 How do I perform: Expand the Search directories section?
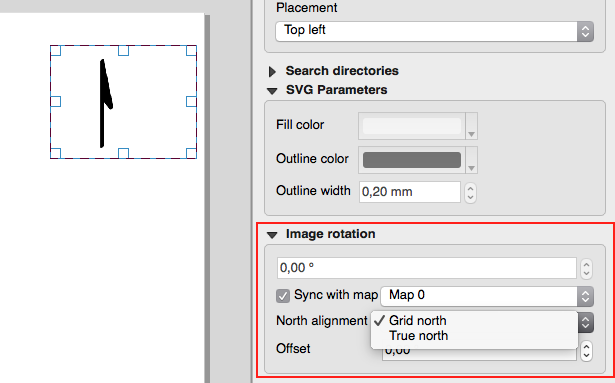(272, 71)
